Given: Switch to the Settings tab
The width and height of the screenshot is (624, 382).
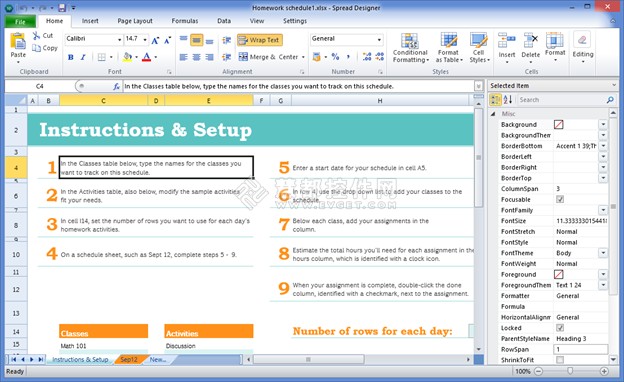Looking at the screenshot, I should click(295, 21).
